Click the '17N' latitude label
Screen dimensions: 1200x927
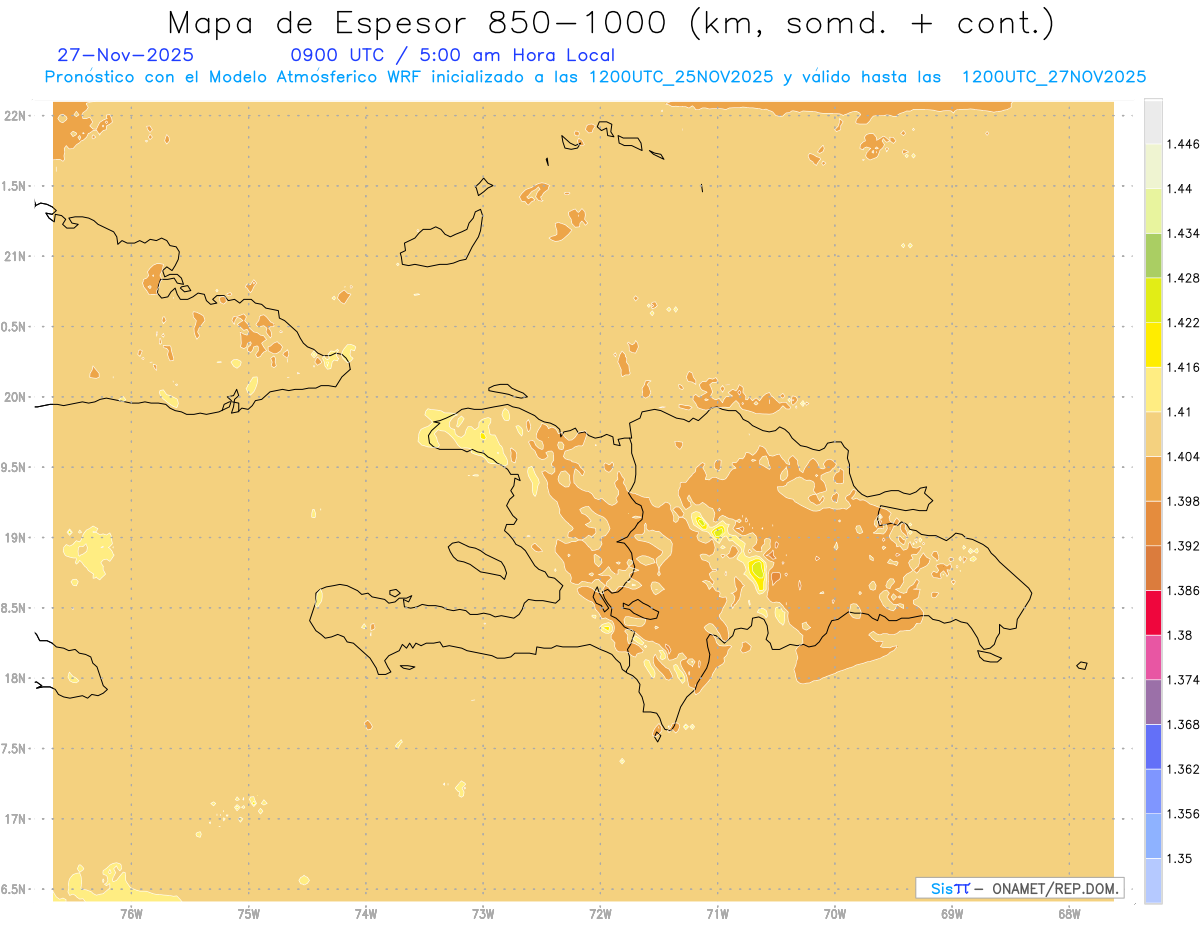17,819
